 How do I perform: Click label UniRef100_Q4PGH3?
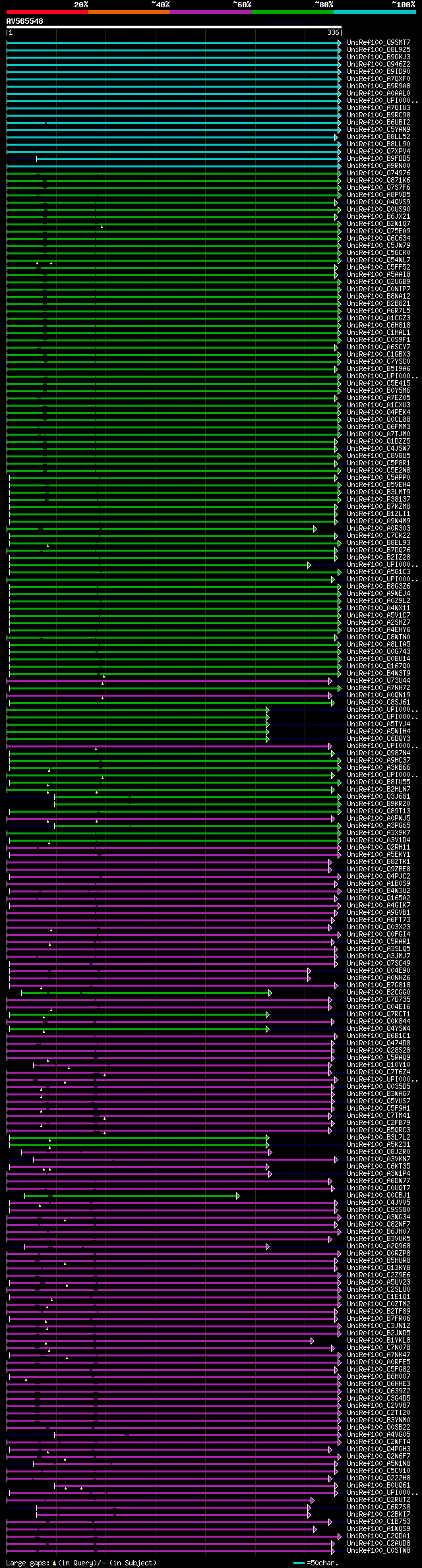[x=378, y=1449]
